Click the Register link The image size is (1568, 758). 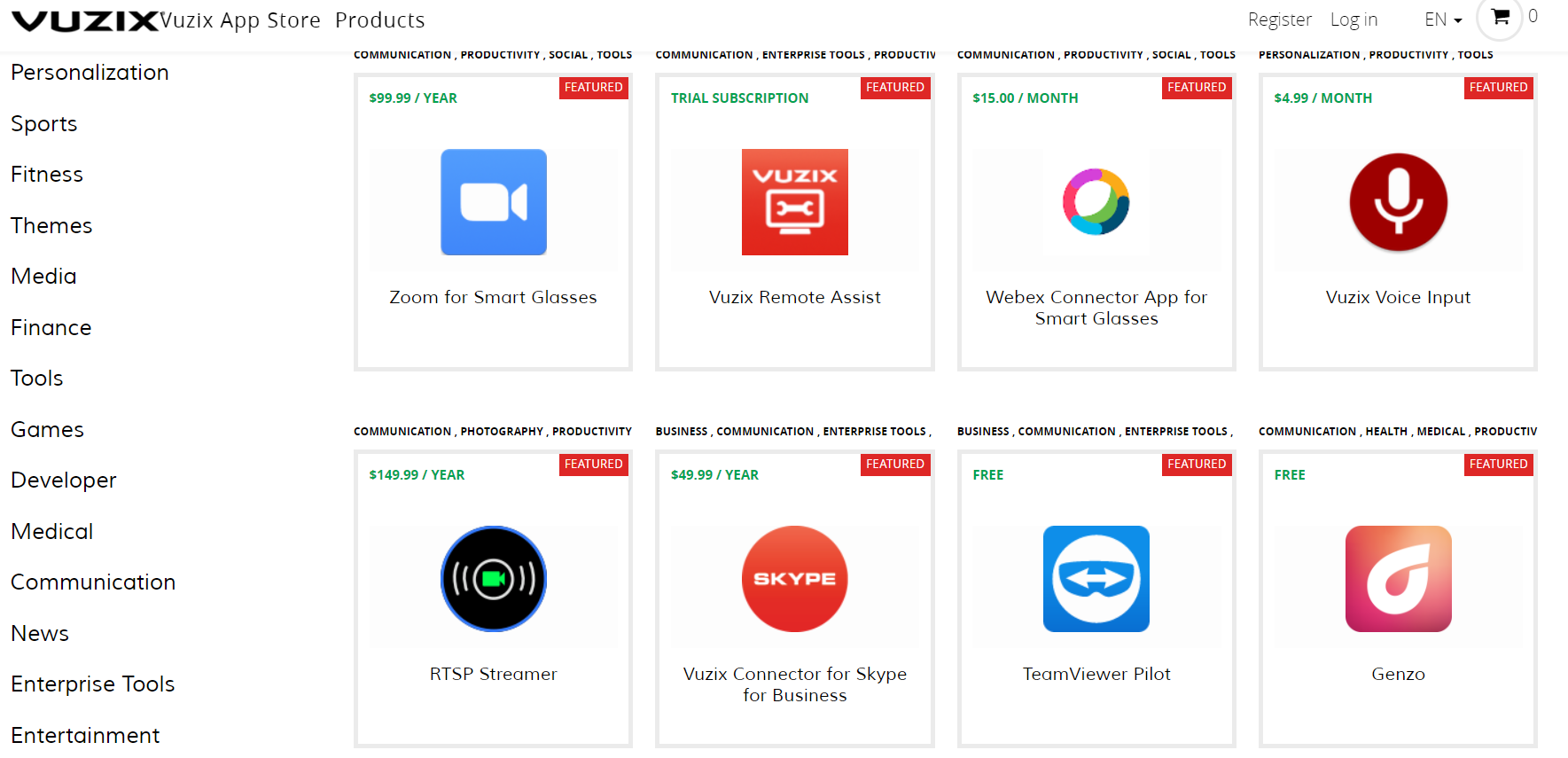[1279, 20]
